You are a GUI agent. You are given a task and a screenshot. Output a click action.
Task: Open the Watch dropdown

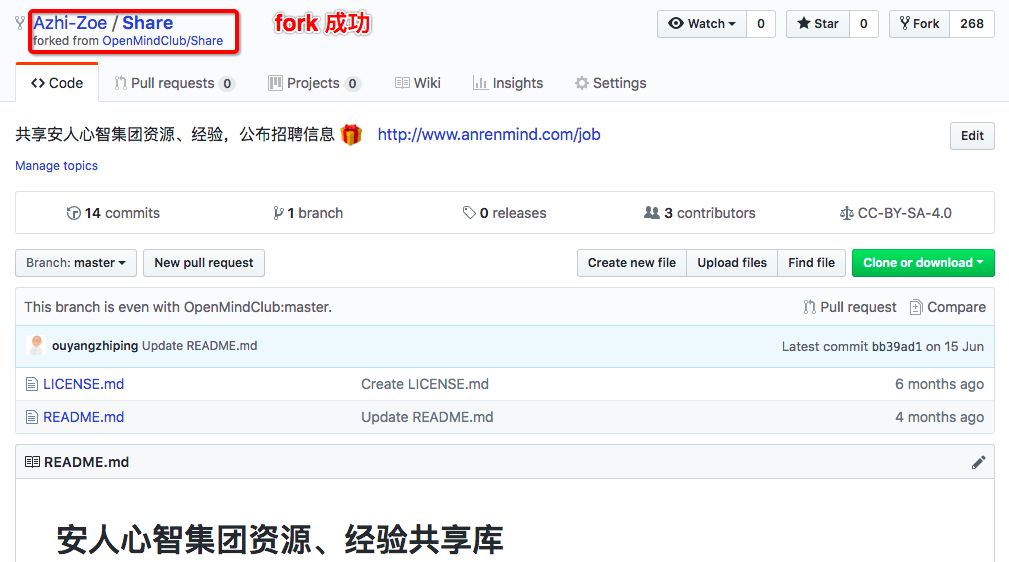[701, 24]
